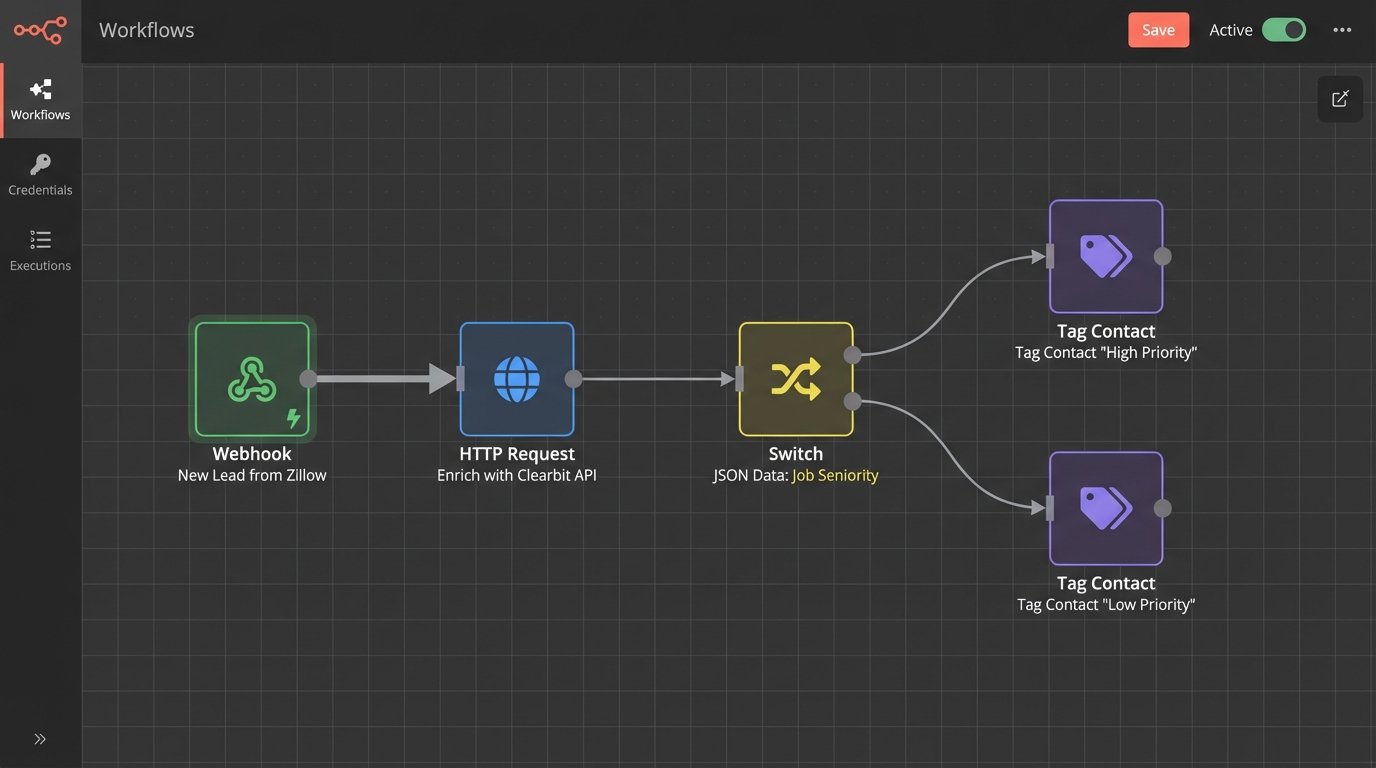Click the Webhook node output connector dot

pos(308,379)
